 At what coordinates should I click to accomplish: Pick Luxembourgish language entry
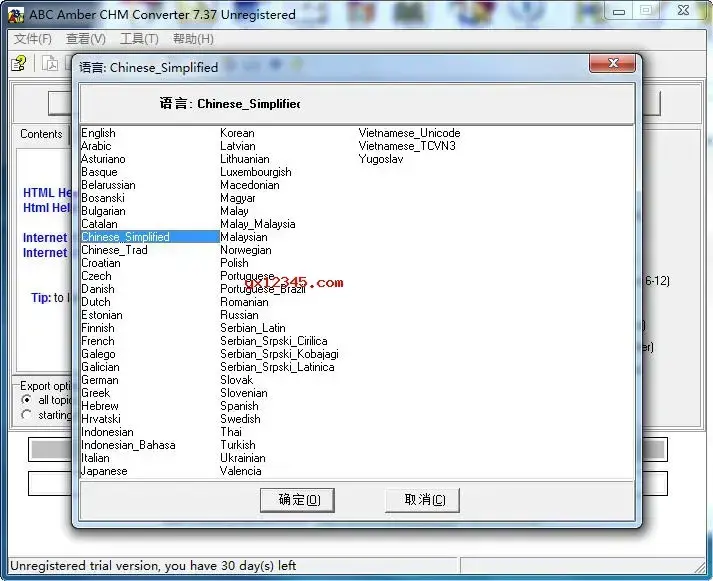click(x=256, y=172)
